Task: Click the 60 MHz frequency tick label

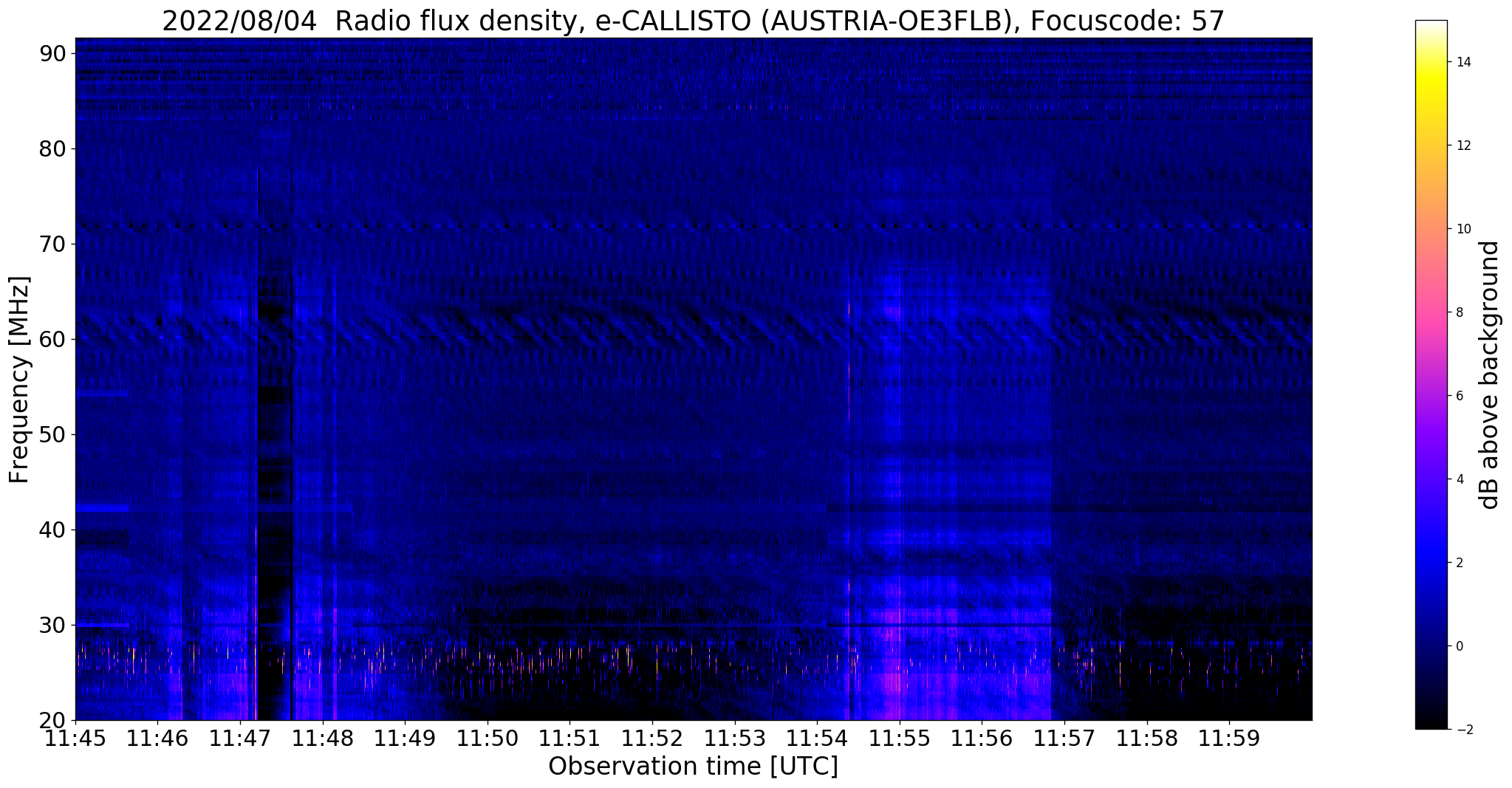Action: 52,339
